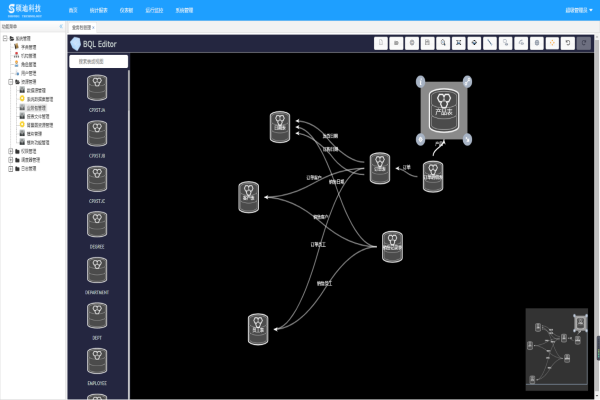Click the 订单员工 relation label
The width and height of the screenshot is (600, 400).
[318, 244]
